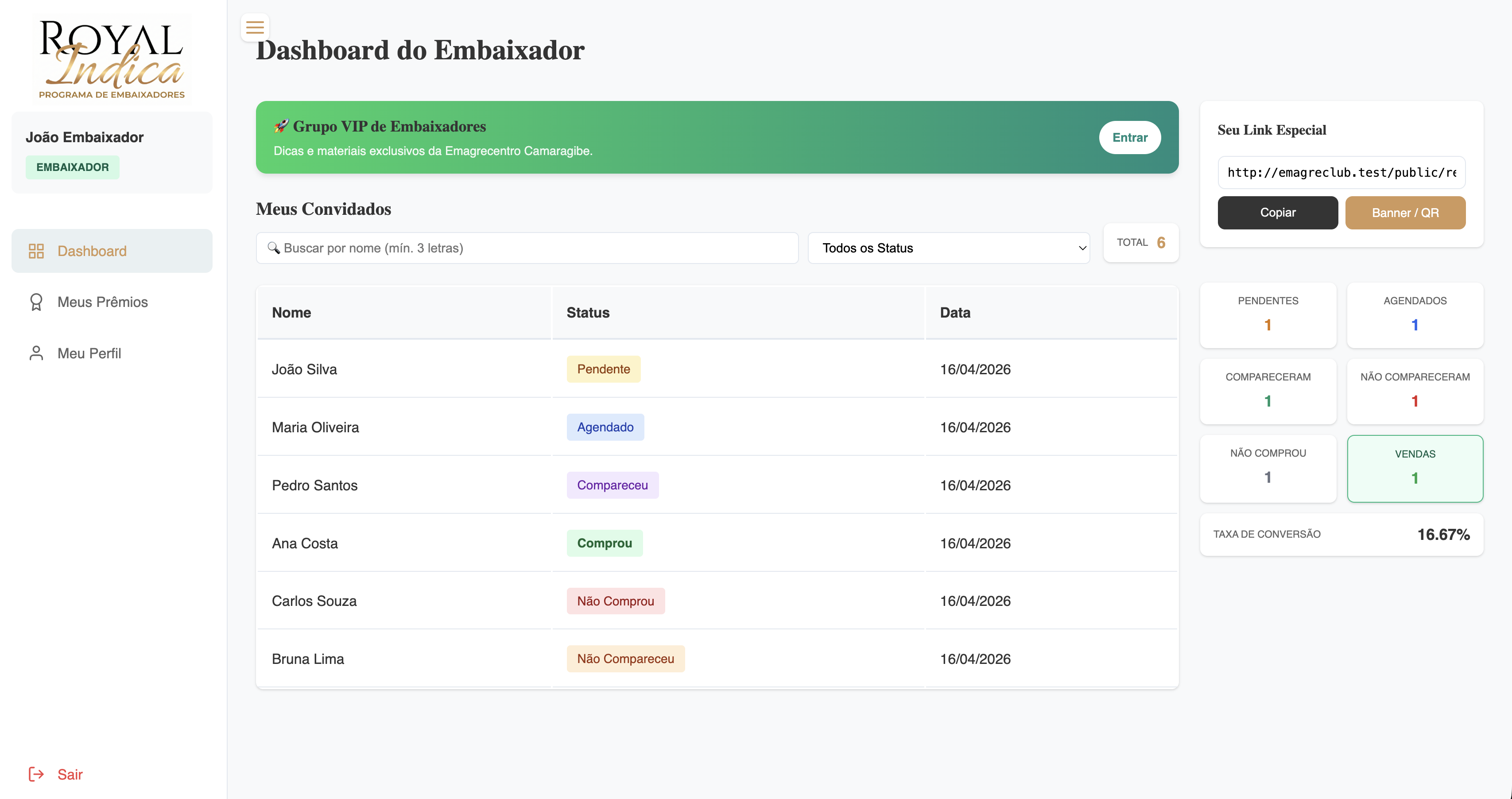Expand status options to filter by Pendente

point(949,248)
